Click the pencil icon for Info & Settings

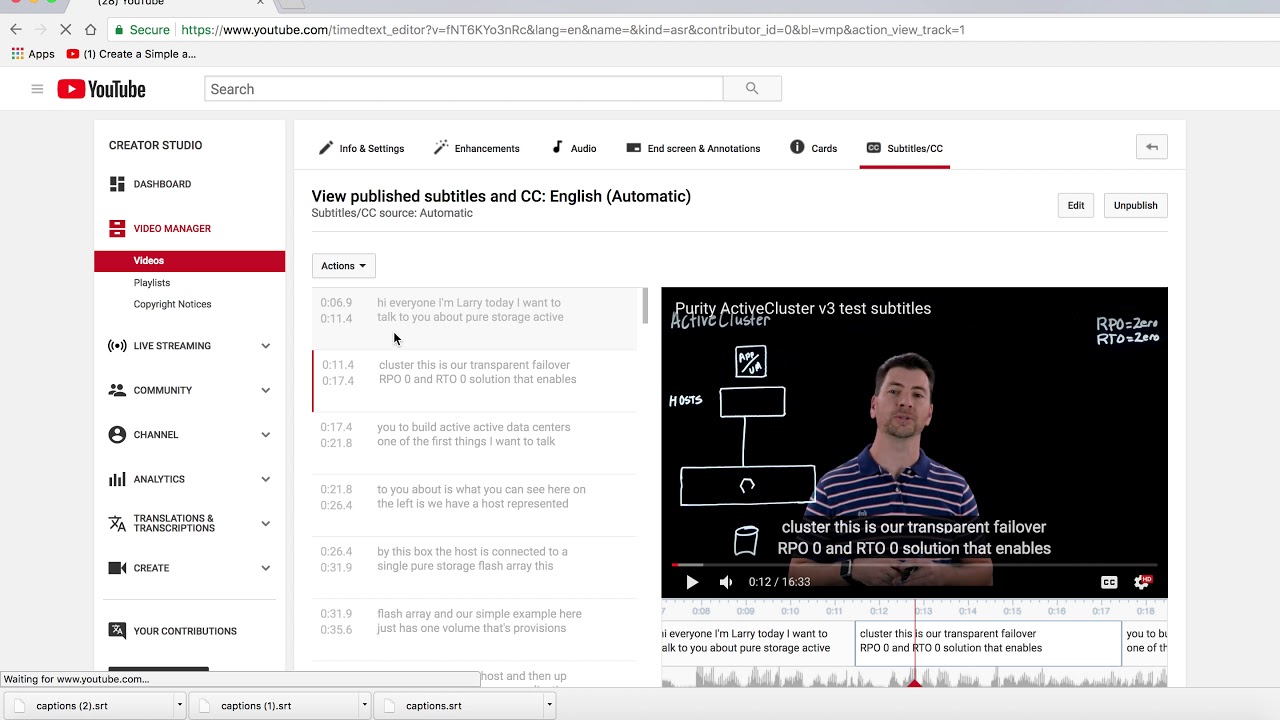(326, 148)
